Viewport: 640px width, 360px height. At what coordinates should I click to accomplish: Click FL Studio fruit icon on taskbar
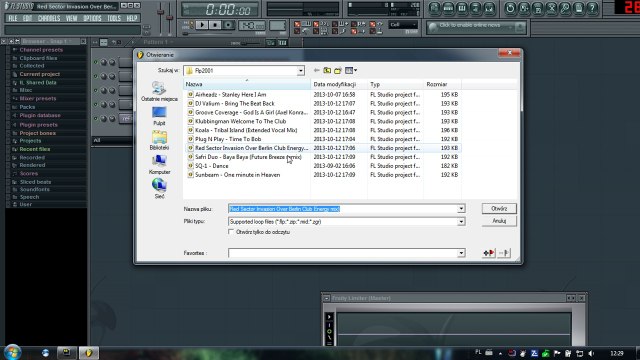(89, 353)
